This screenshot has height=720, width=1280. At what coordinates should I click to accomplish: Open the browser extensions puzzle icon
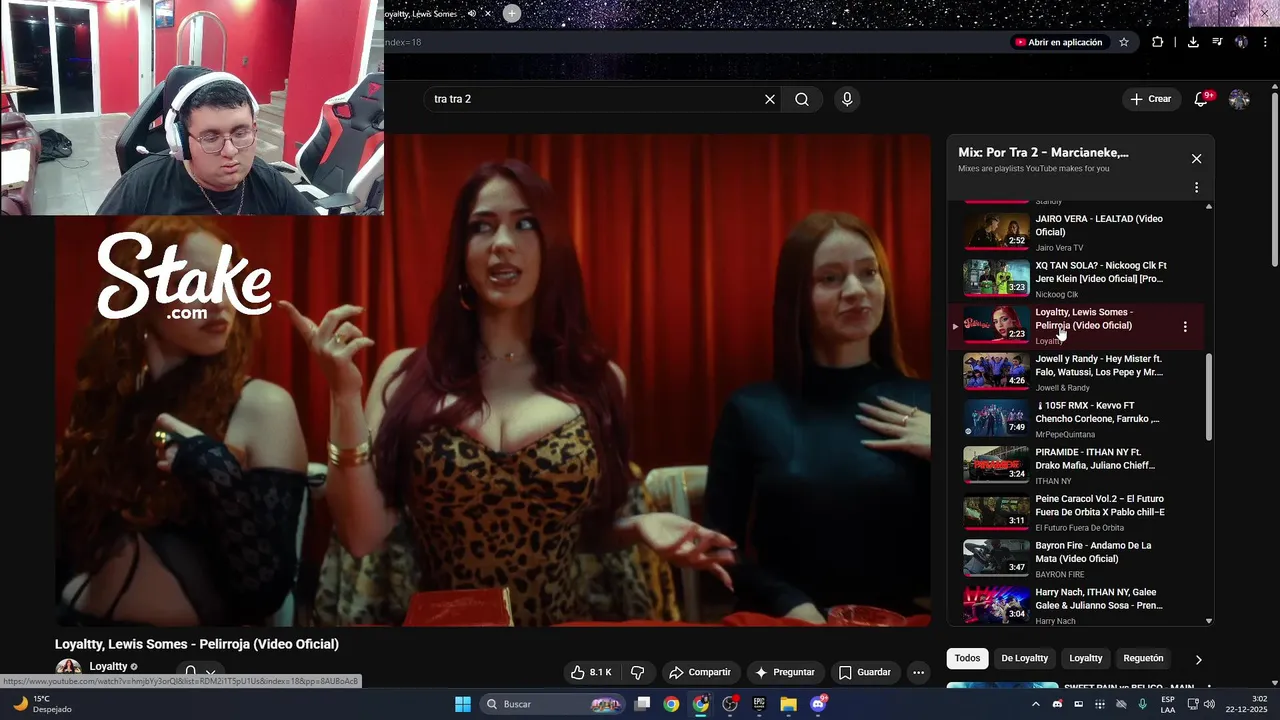[x=1157, y=42]
